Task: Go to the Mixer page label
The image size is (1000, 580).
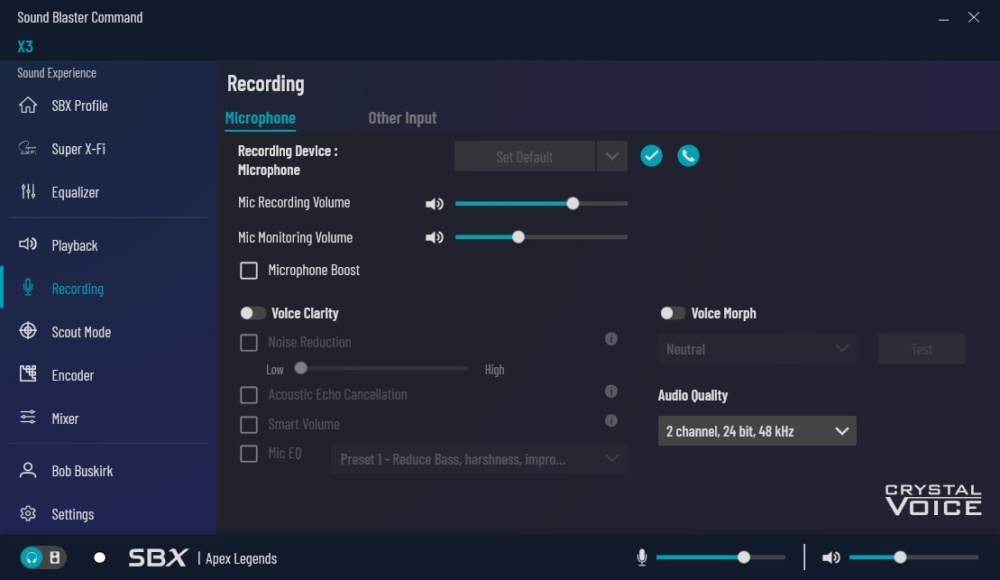Action: pyautogui.click(x=65, y=419)
